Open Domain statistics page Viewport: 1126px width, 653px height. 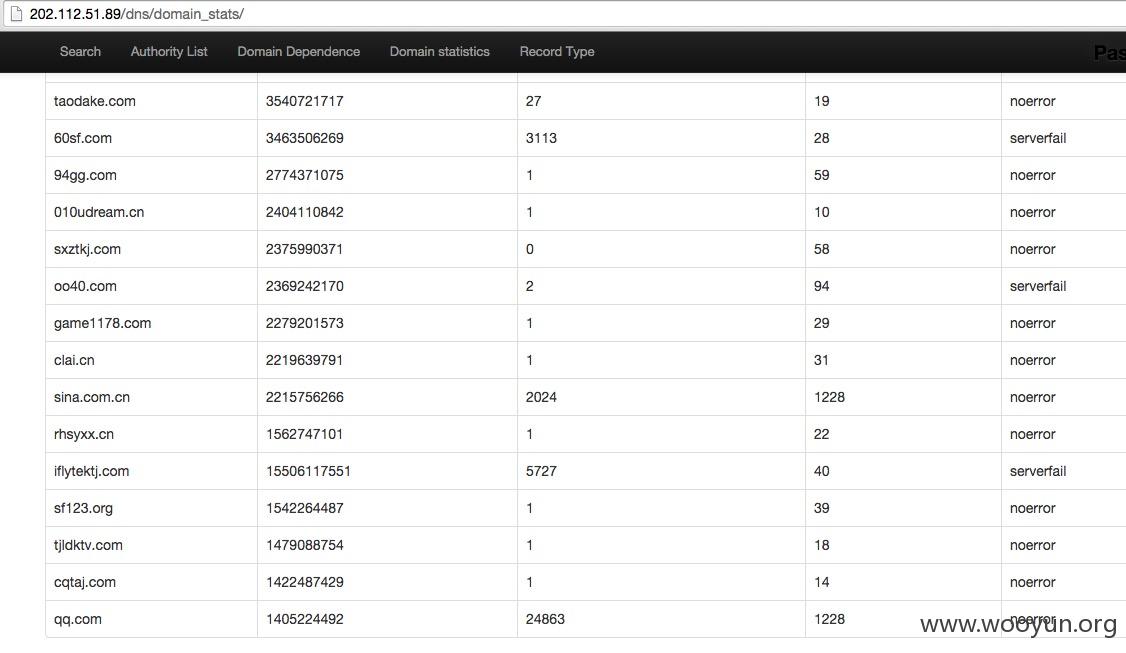point(439,52)
